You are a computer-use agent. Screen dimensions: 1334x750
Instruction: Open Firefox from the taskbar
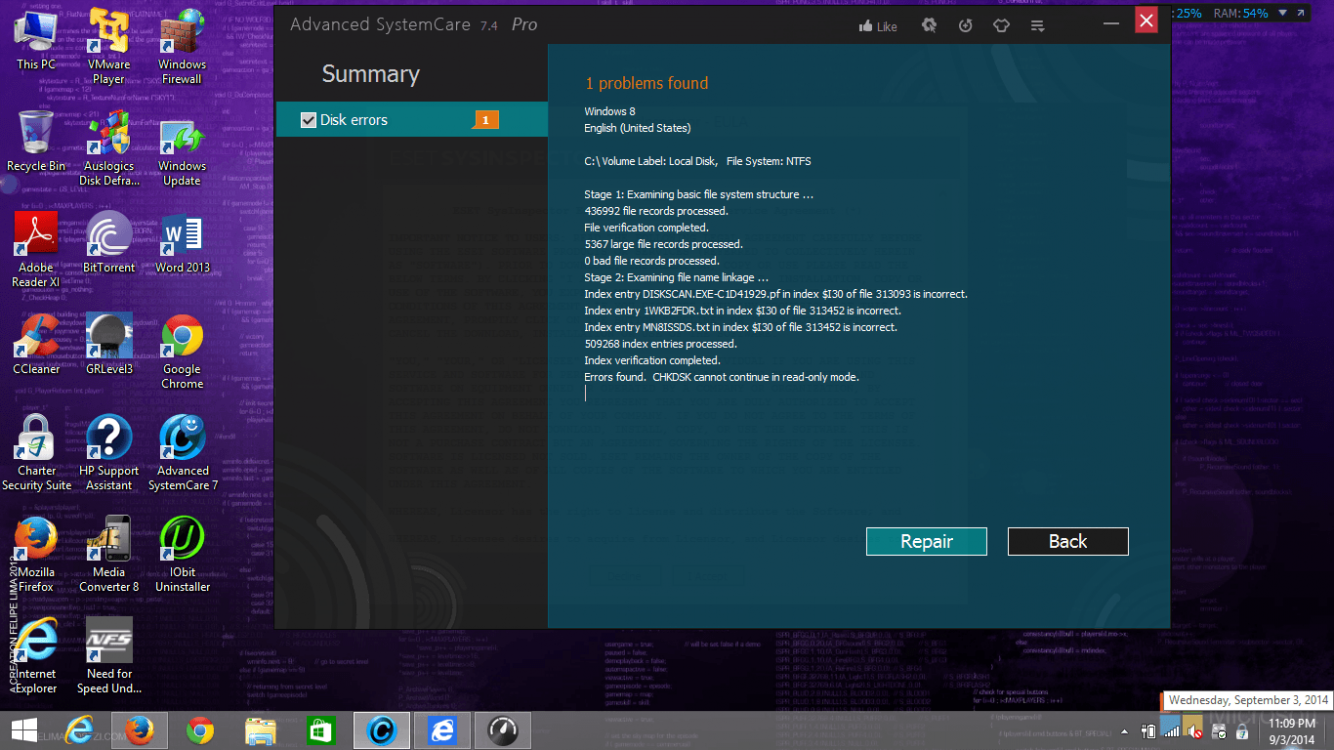point(139,731)
